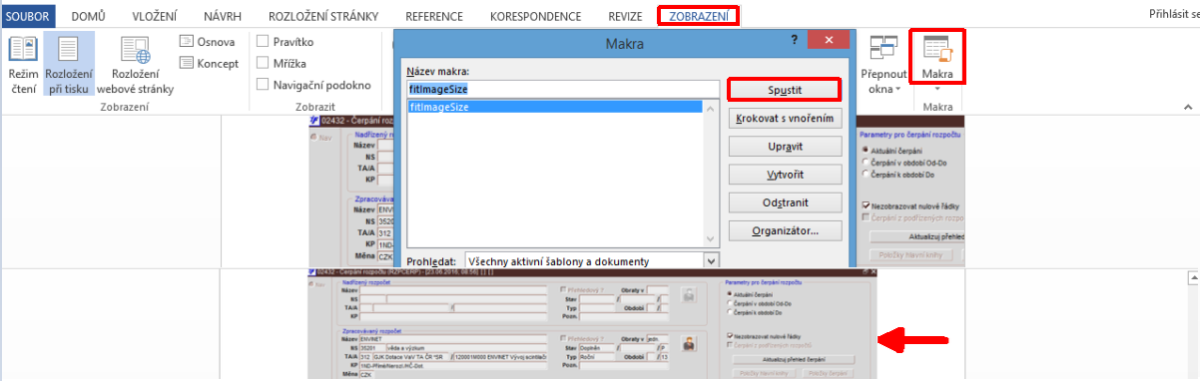Click Upravit to edit macro
The width and height of the screenshot is (1200, 381).
click(x=784, y=146)
